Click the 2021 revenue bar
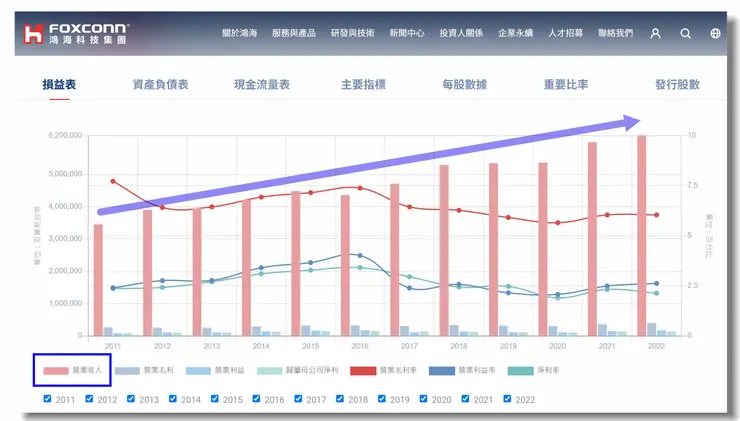This screenshot has height=421, width=740. [x=592, y=239]
